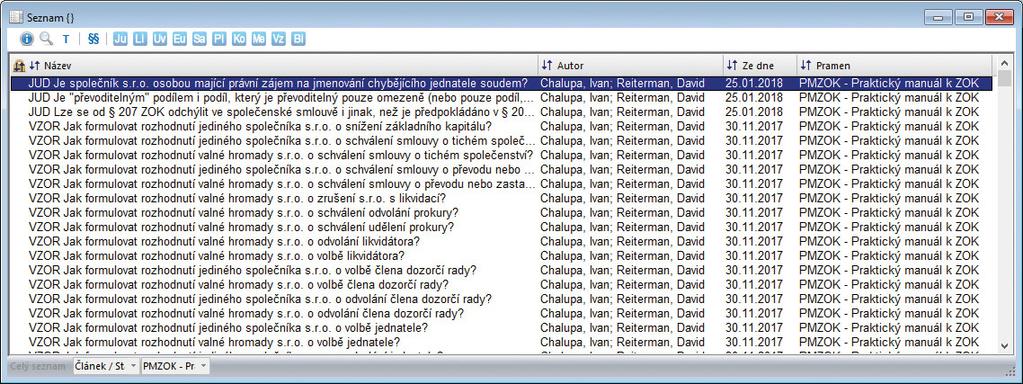Select row about snížení základního kapitálu
The height and width of the screenshot is (384, 1023).
click(x=502, y=126)
